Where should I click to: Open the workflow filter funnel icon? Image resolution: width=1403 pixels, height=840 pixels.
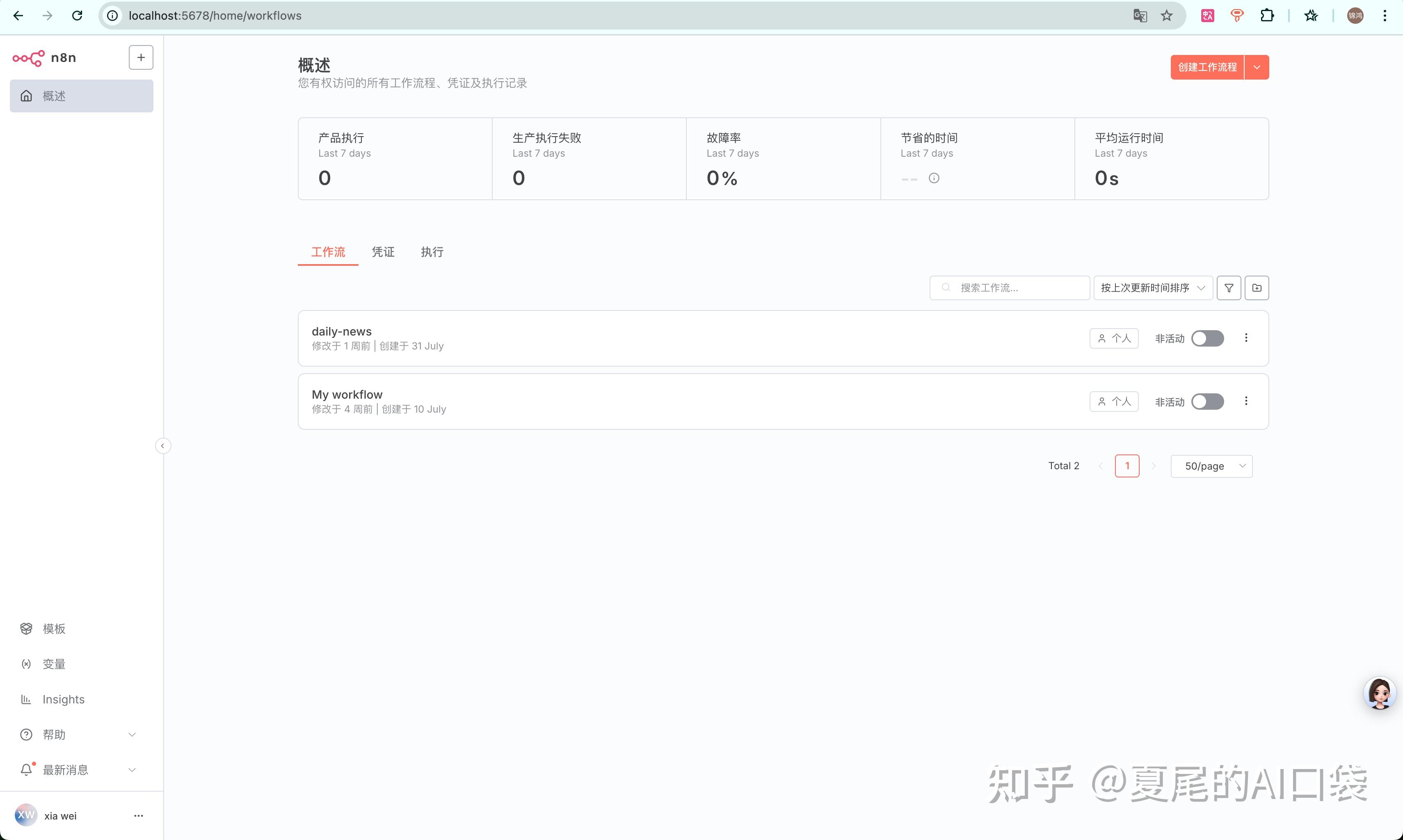click(1229, 288)
